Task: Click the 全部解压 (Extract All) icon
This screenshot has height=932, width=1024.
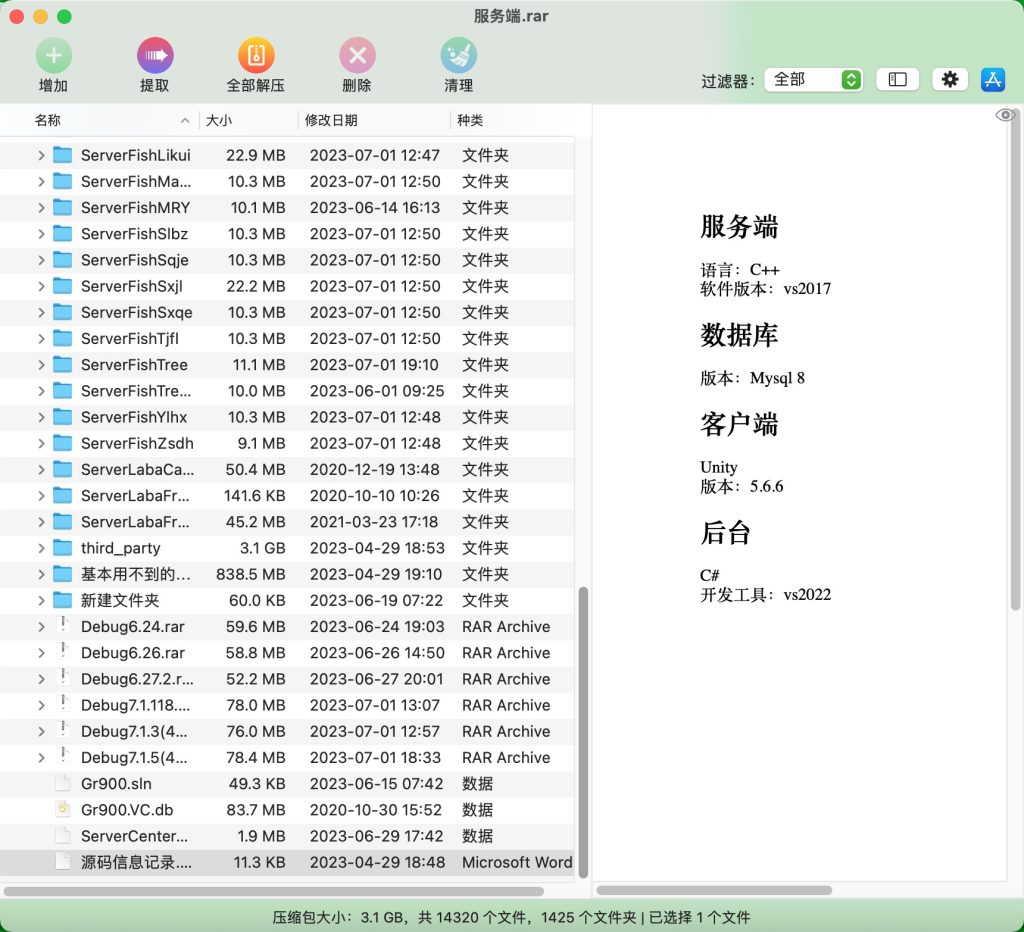Action: (255, 55)
